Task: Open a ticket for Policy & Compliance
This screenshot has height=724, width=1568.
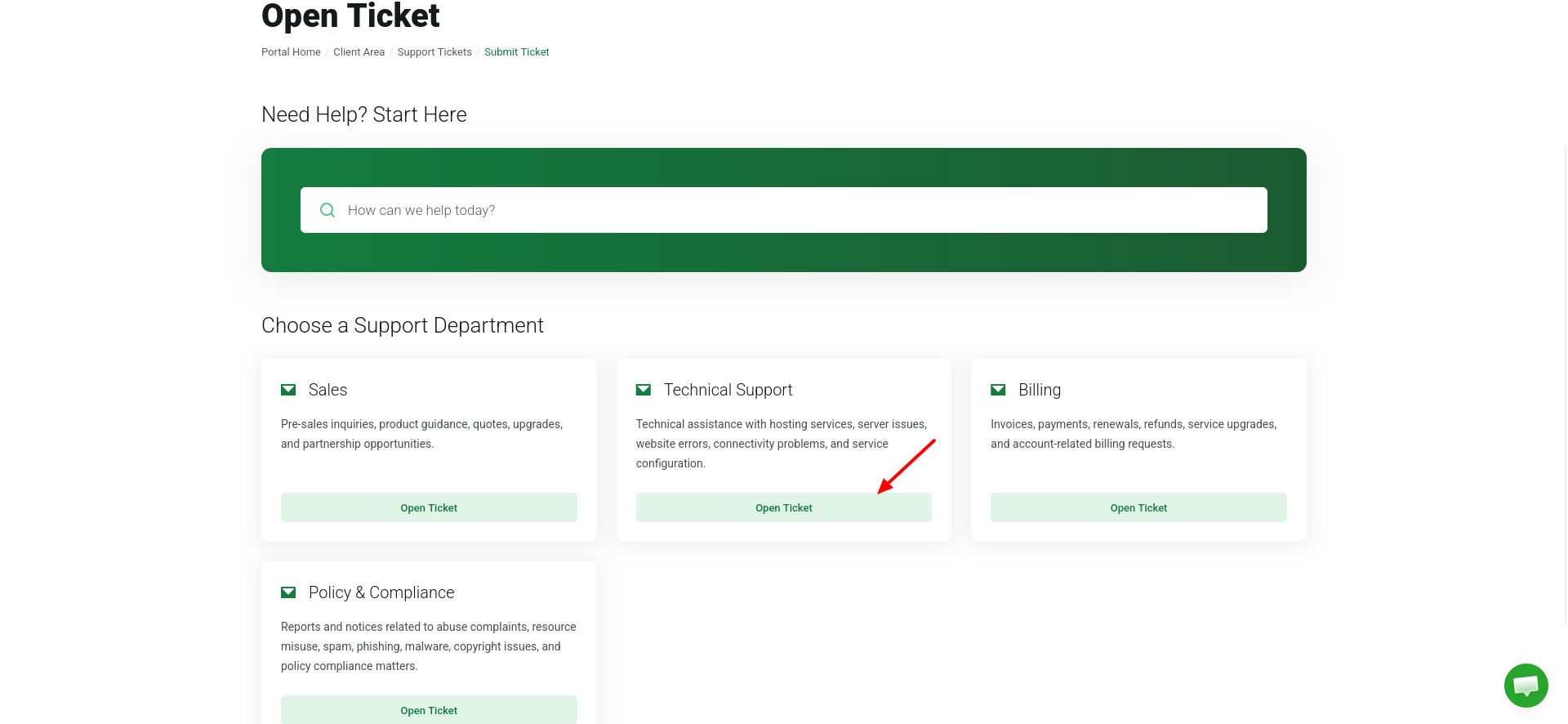Action: (429, 710)
